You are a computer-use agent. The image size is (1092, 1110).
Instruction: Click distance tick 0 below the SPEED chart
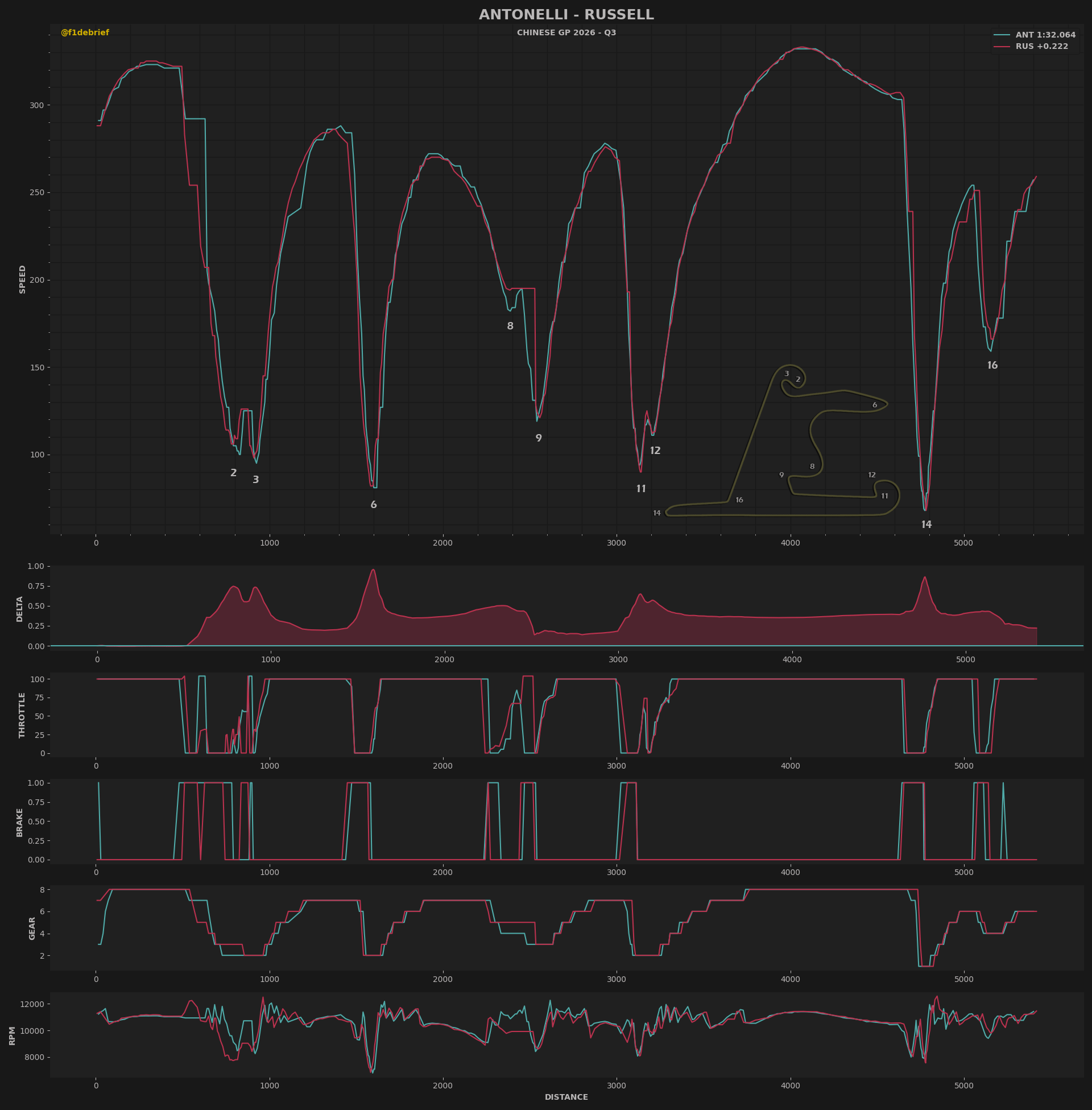tap(96, 543)
